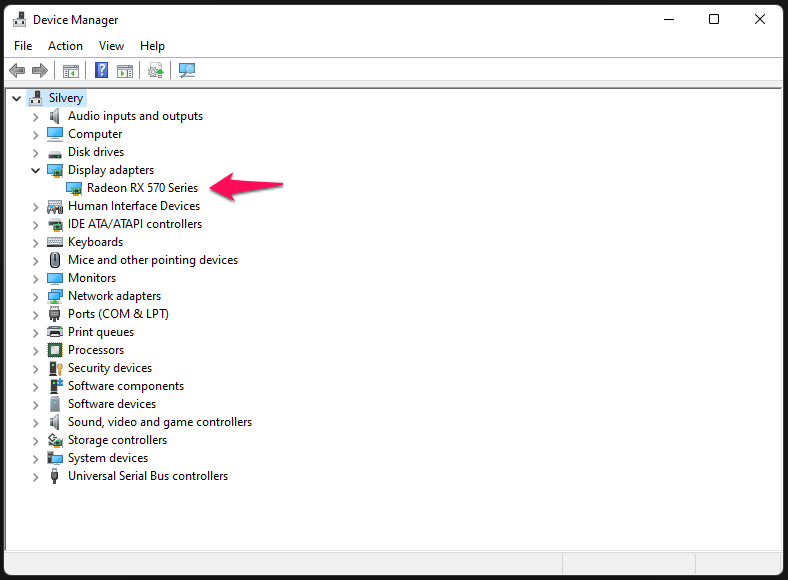This screenshot has height=580, width=788.
Task: Click the Device Manager title bar icon
Action: [x=20, y=19]
